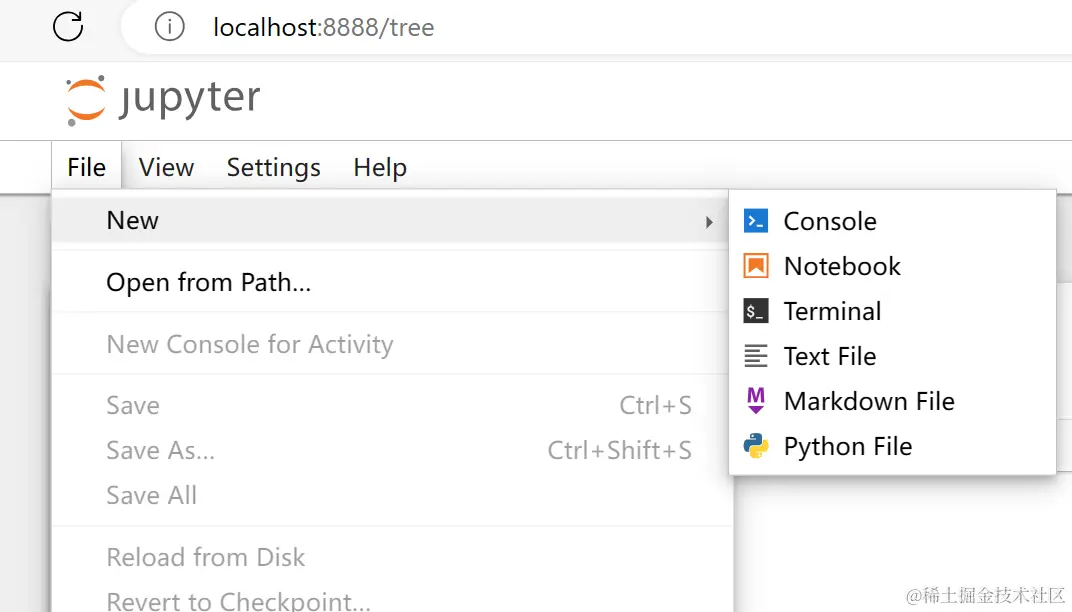Click the Console icon in submenu
This screenshot has height=612, width=1072.
tap(756, 221)
